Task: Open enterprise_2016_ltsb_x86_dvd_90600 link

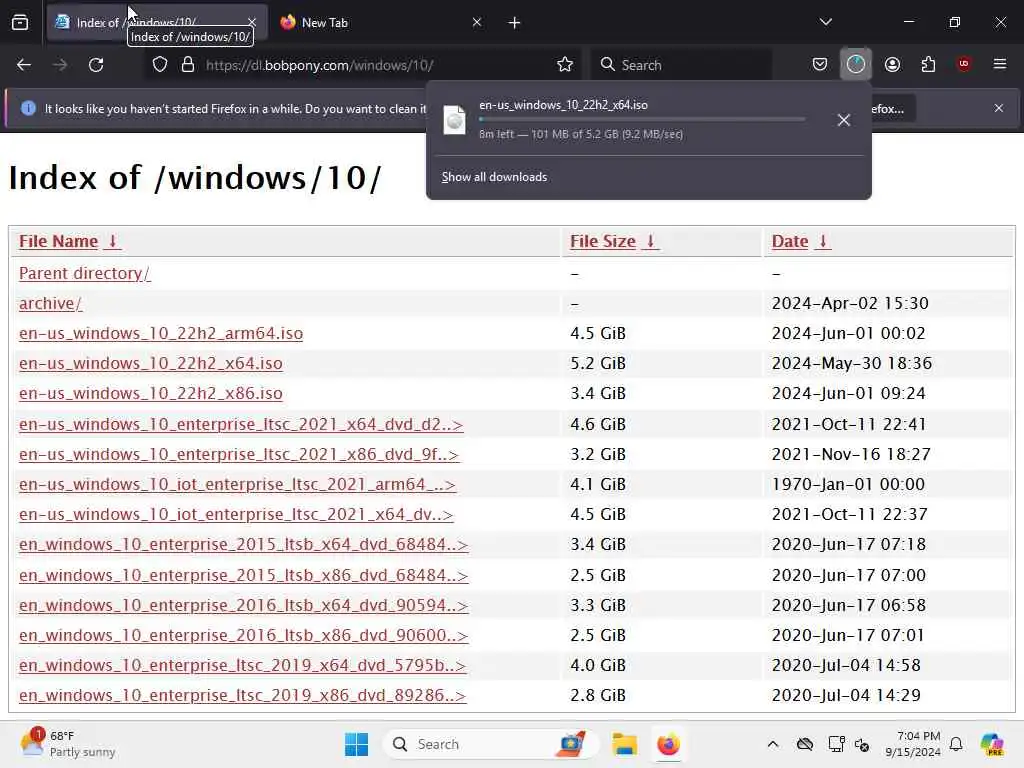Action: [x=244, y=635]
